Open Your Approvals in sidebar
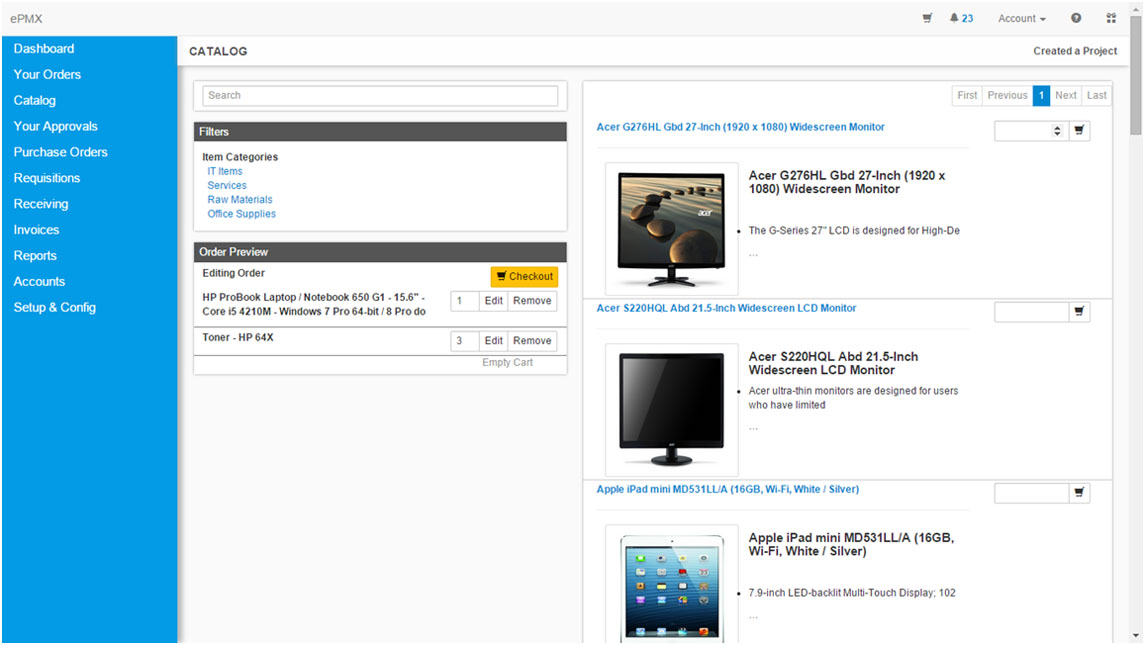 coord(55,126)
